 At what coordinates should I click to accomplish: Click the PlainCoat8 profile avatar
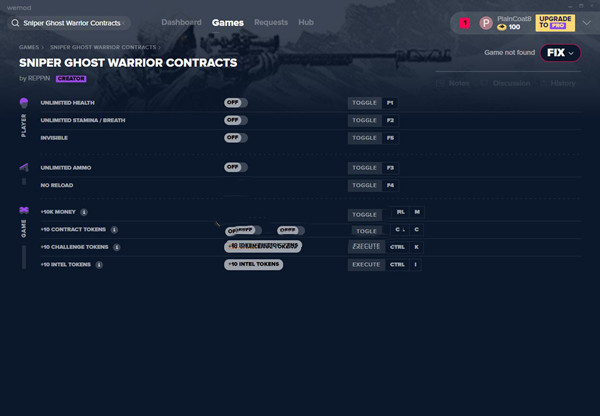click(x=486, y=22)
